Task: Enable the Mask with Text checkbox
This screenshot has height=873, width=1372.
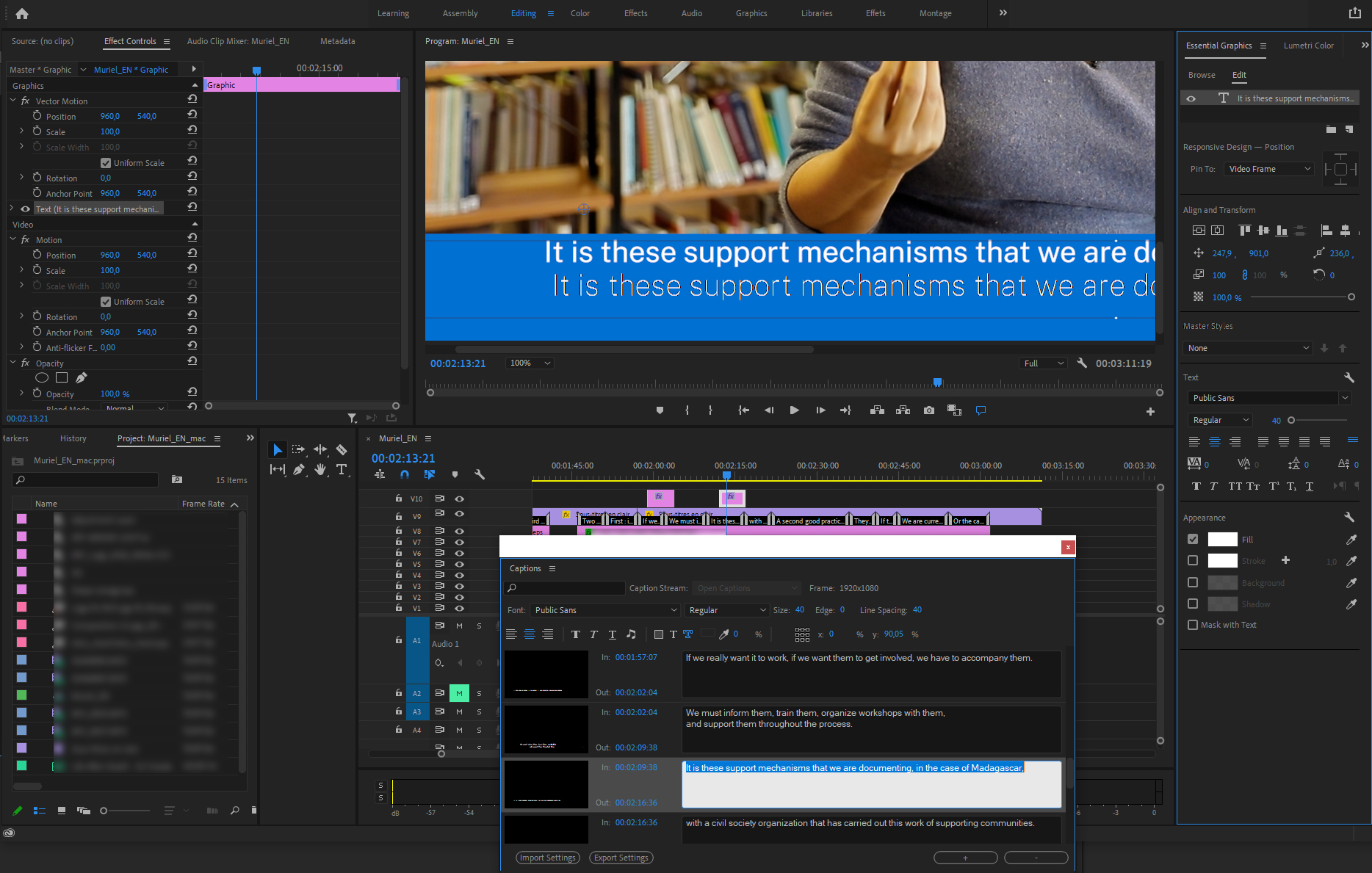Action: click(1193, 625)
